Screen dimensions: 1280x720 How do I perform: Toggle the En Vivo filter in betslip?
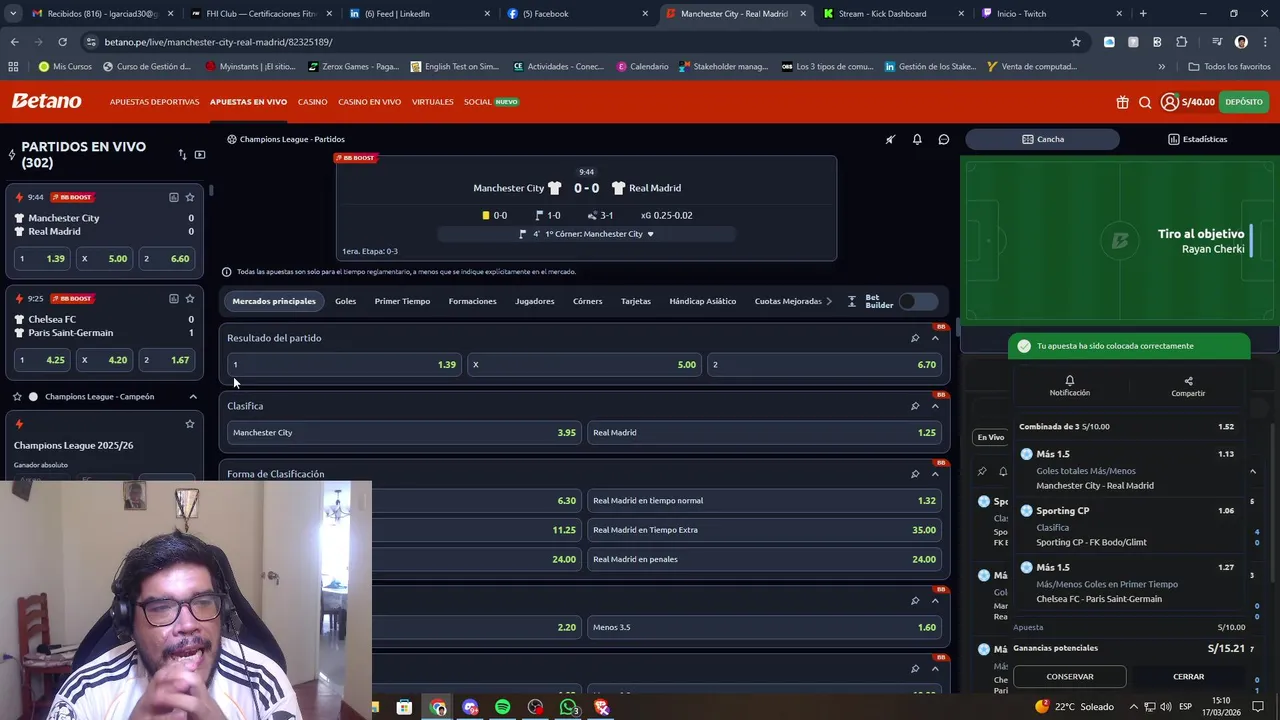[x=991, y=437]
